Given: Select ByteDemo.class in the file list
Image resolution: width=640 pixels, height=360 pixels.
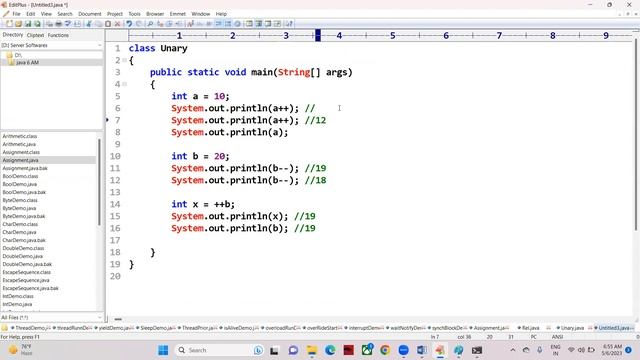Looking at the screenshot, I should [20, 200].
